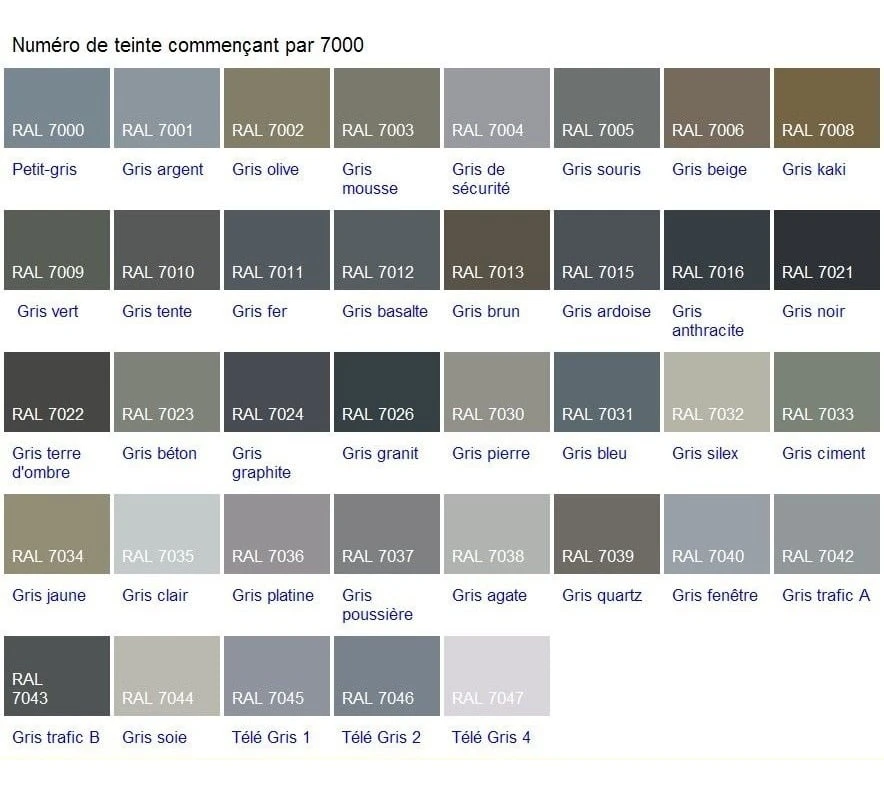This screenshot has height=796, width=884.
Task: Open the Gris souris link
Action: 601,170
